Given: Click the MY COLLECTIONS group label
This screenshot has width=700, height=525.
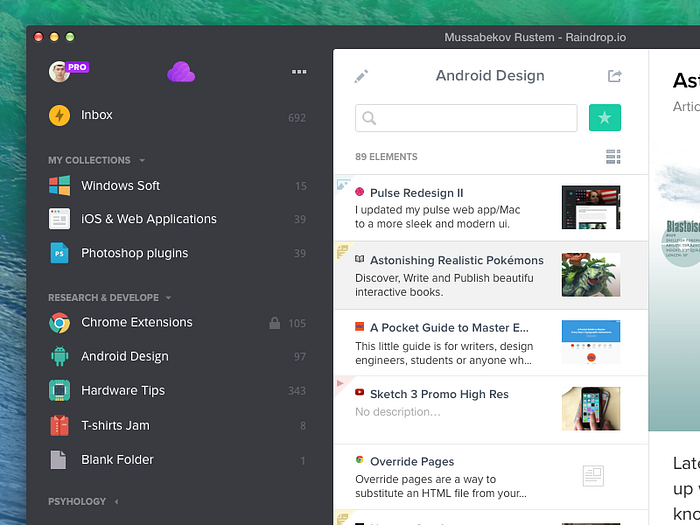Looking at the screenshot, I should pos(89,160).
